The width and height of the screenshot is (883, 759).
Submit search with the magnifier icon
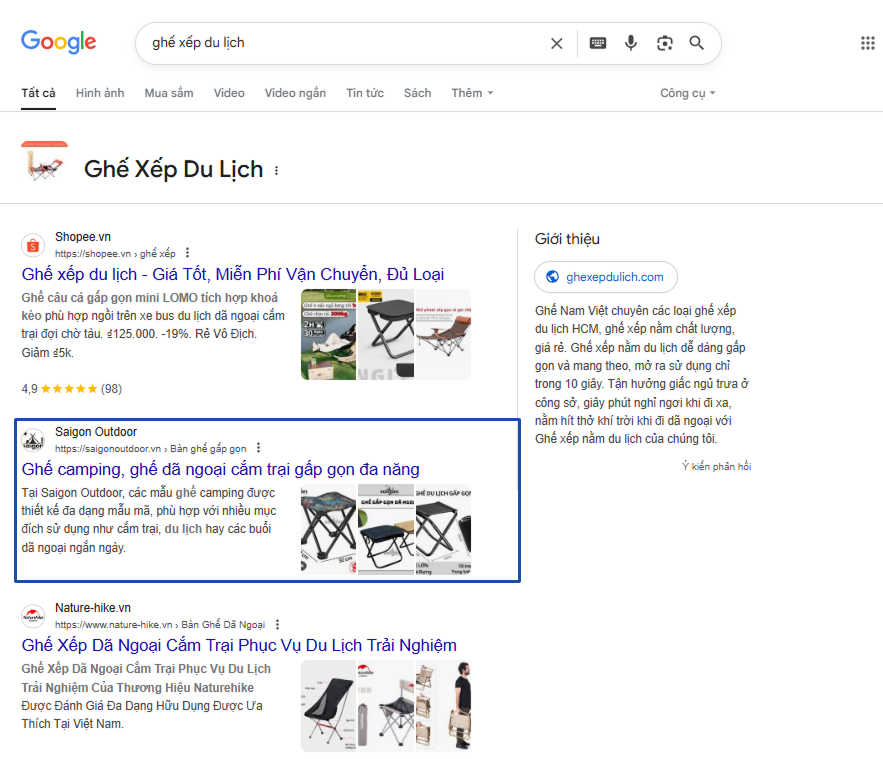(697, 43)
